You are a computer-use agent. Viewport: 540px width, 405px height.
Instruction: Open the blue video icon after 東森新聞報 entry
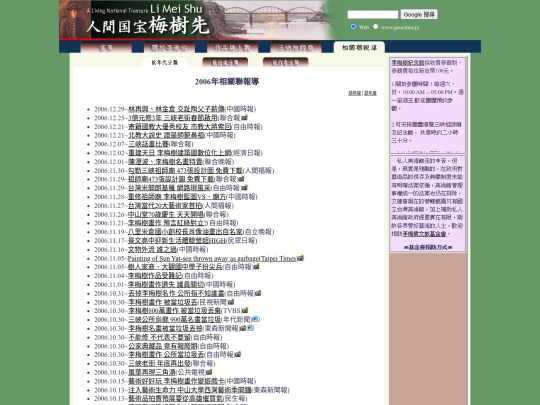click(250, 328)
